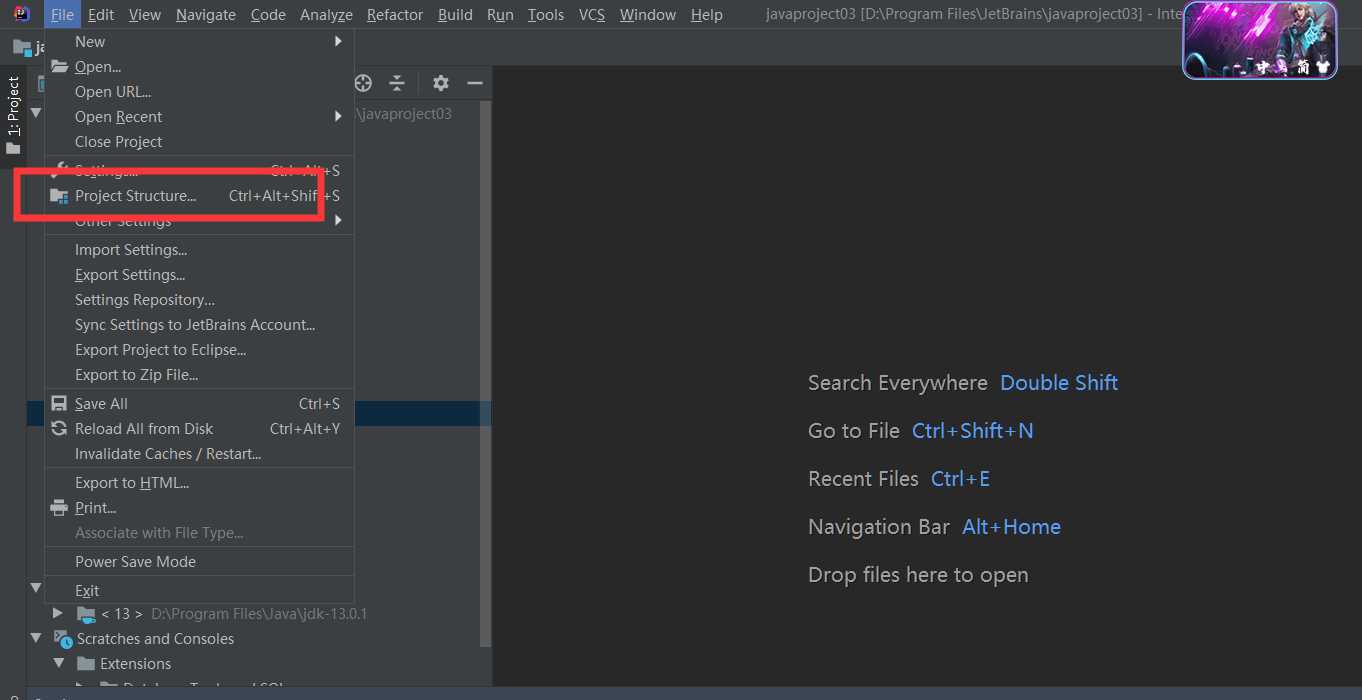
Task: Open the Build menu
Action: click(x=455, y=15)
